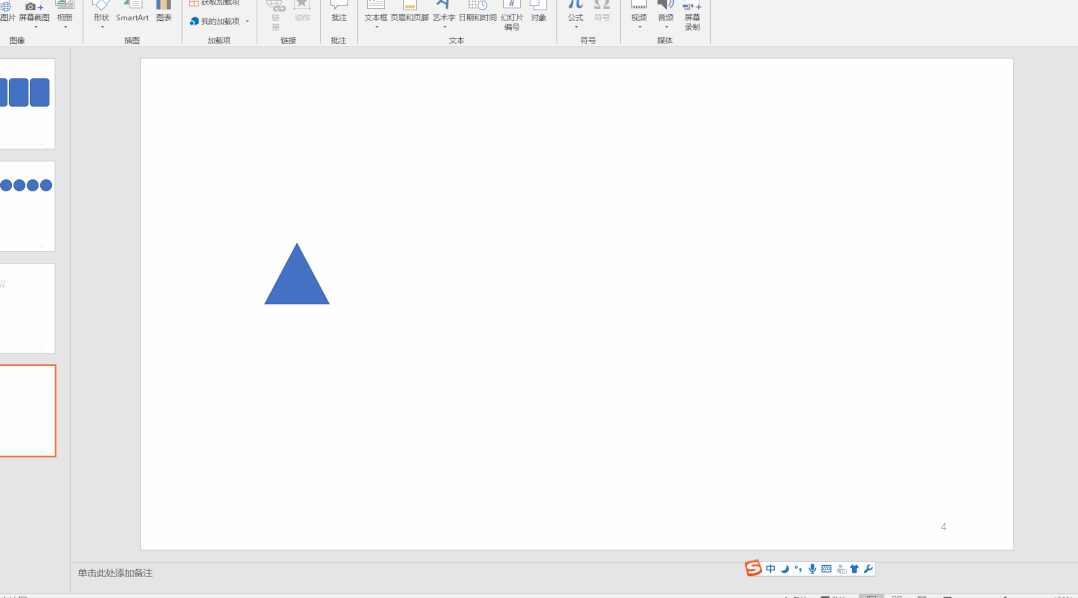Click the Sogou input method logo
Screen dimensions: 1078x598
[754, 568]
